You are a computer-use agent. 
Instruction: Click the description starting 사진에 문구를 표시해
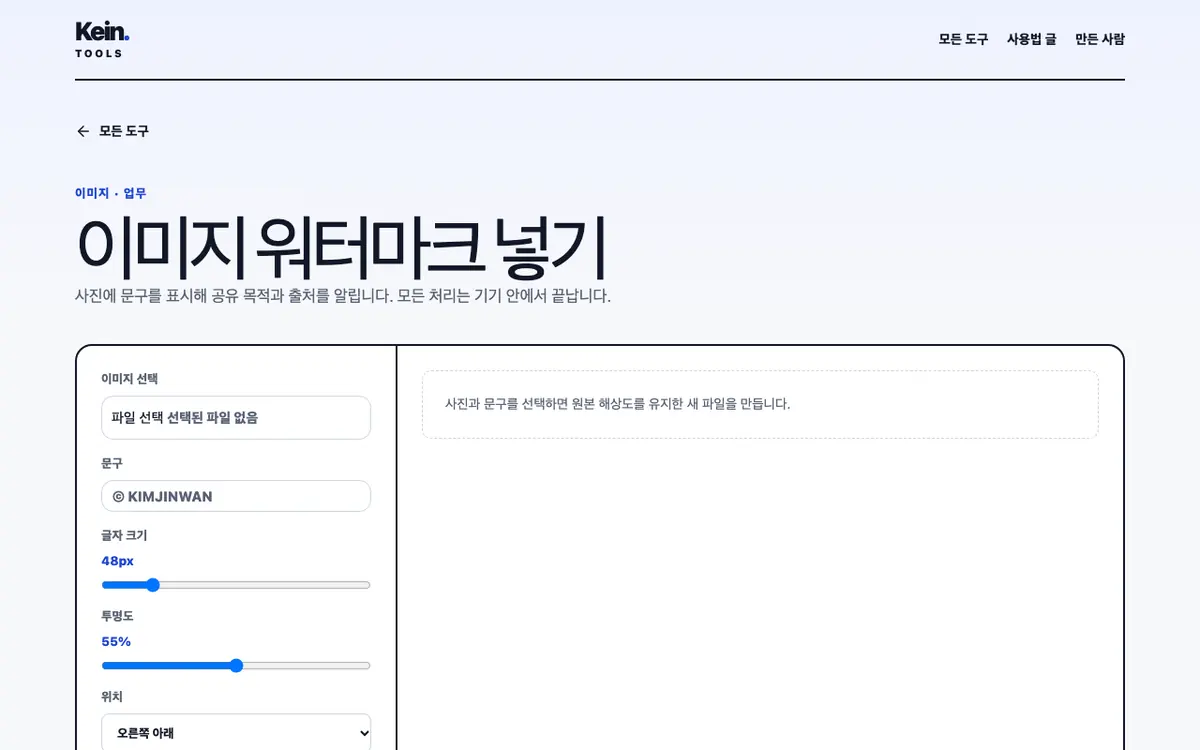coord(343,296)
